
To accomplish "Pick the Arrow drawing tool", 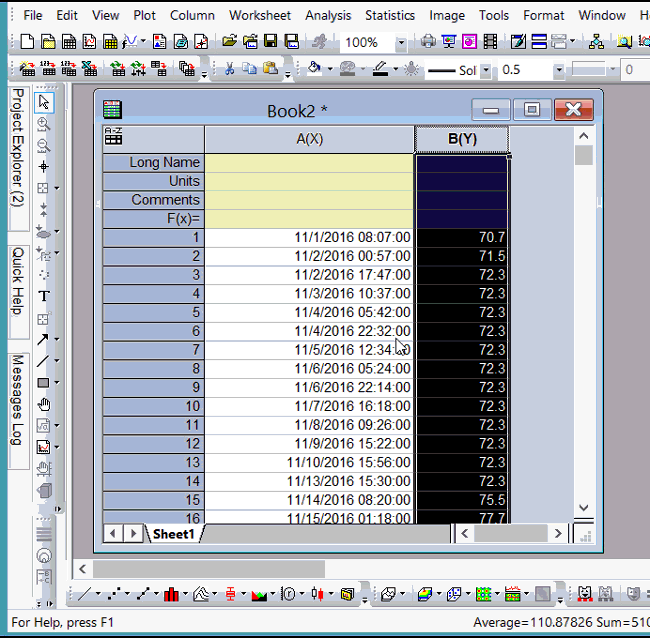I will click(x=43, y=340).
